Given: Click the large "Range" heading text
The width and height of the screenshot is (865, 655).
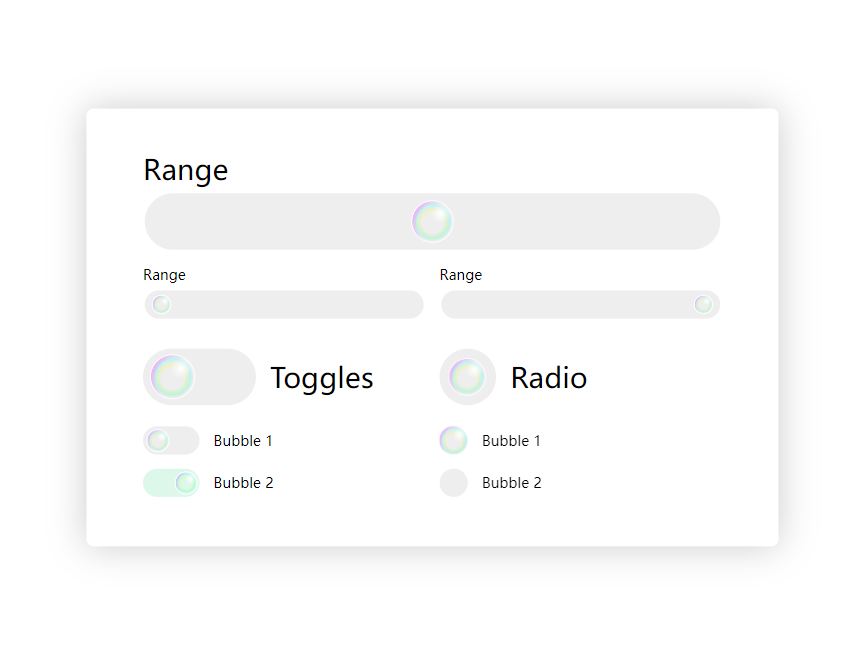Looking at the screenshot, I should pos(186,170).
